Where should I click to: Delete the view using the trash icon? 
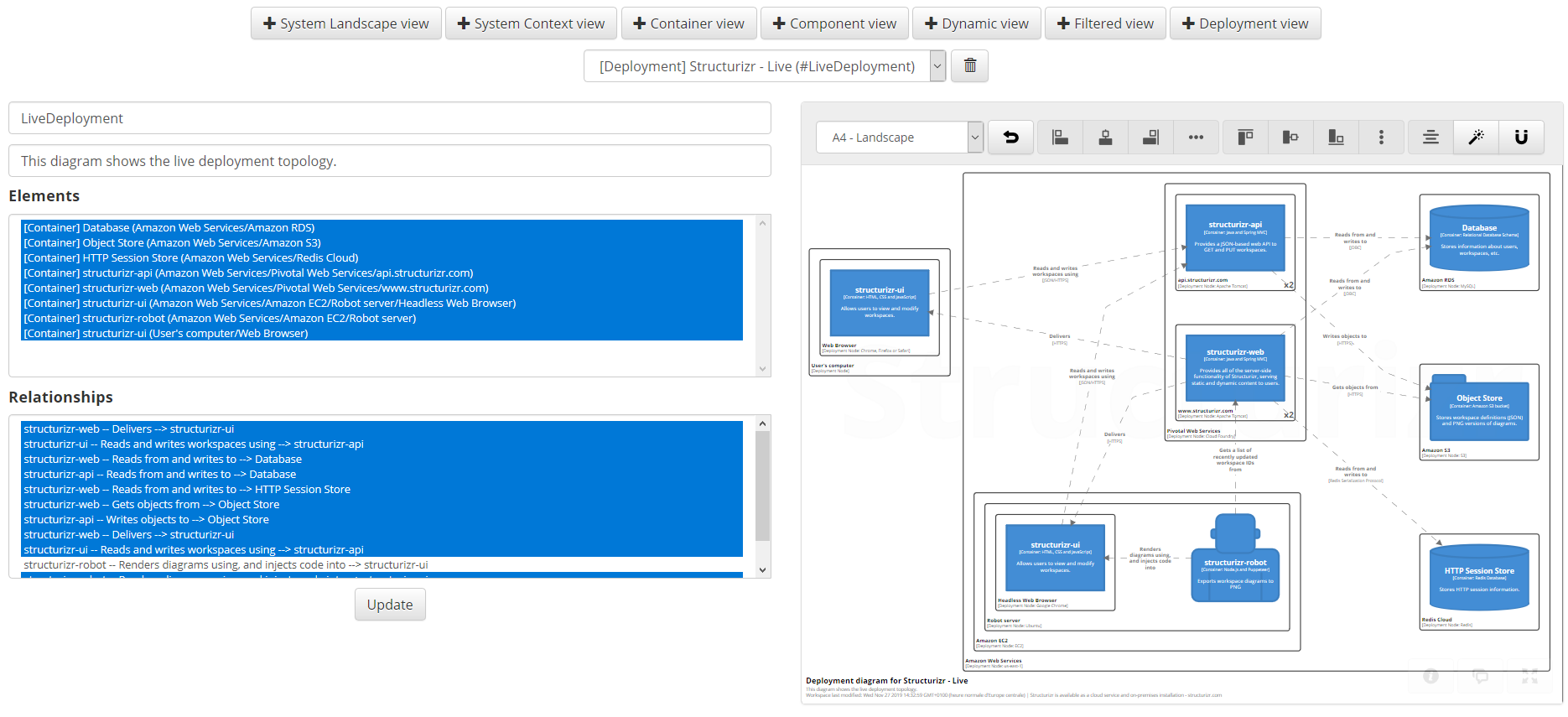970,66
